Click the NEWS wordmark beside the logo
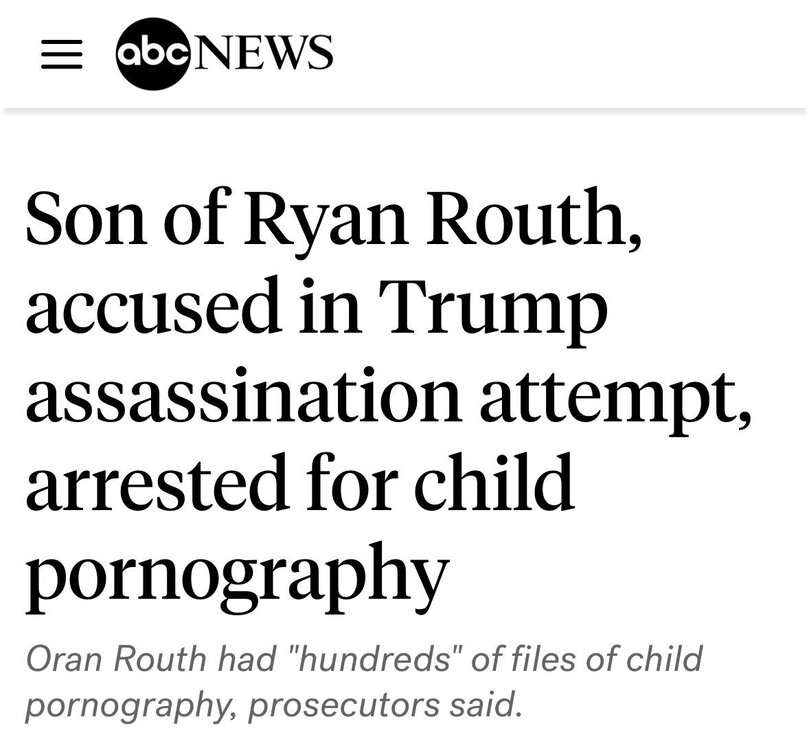809x750 pixels. point(262,52)
